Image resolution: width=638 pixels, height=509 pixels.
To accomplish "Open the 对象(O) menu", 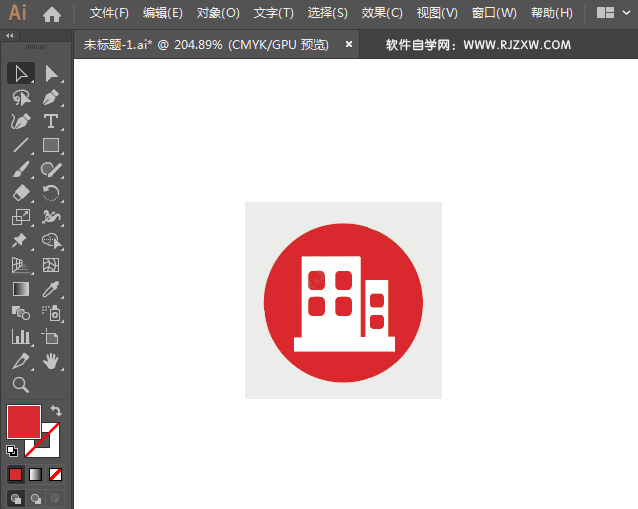I will (218, 13).
